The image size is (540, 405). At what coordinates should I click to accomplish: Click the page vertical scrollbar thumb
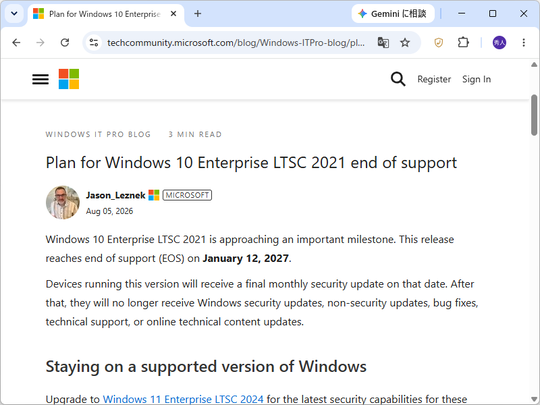[x=534, y=115]
